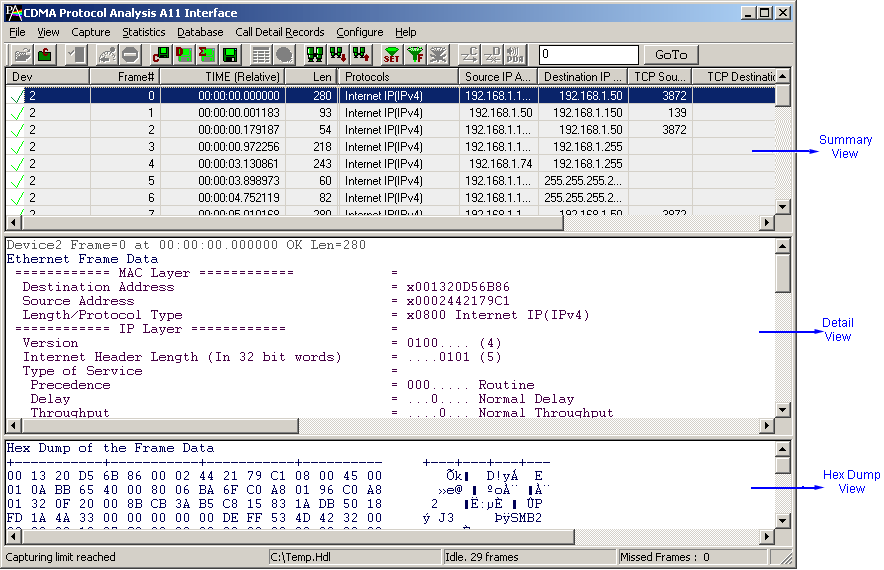
Task: Click source IP 192.168.1.74 cell
Action: click(x=498, y=164)
